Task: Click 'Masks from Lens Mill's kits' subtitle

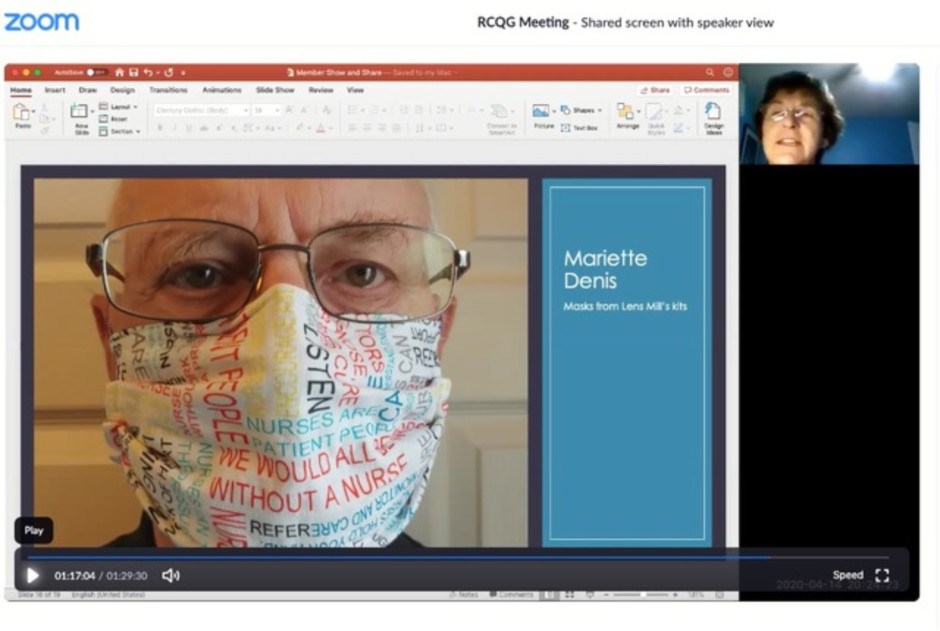Action: [x=625, y=306]
